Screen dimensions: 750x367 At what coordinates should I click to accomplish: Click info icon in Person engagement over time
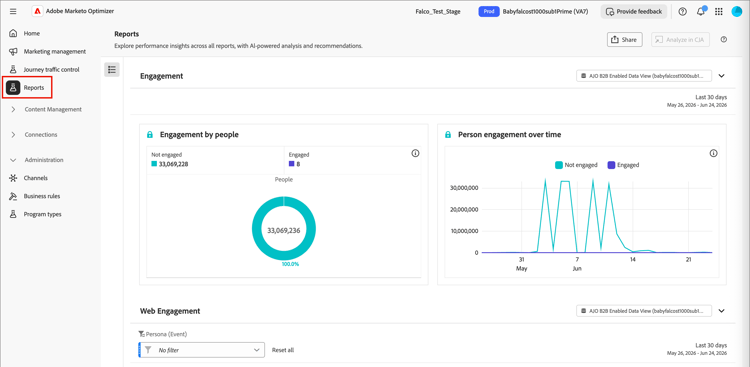point(714,154)
